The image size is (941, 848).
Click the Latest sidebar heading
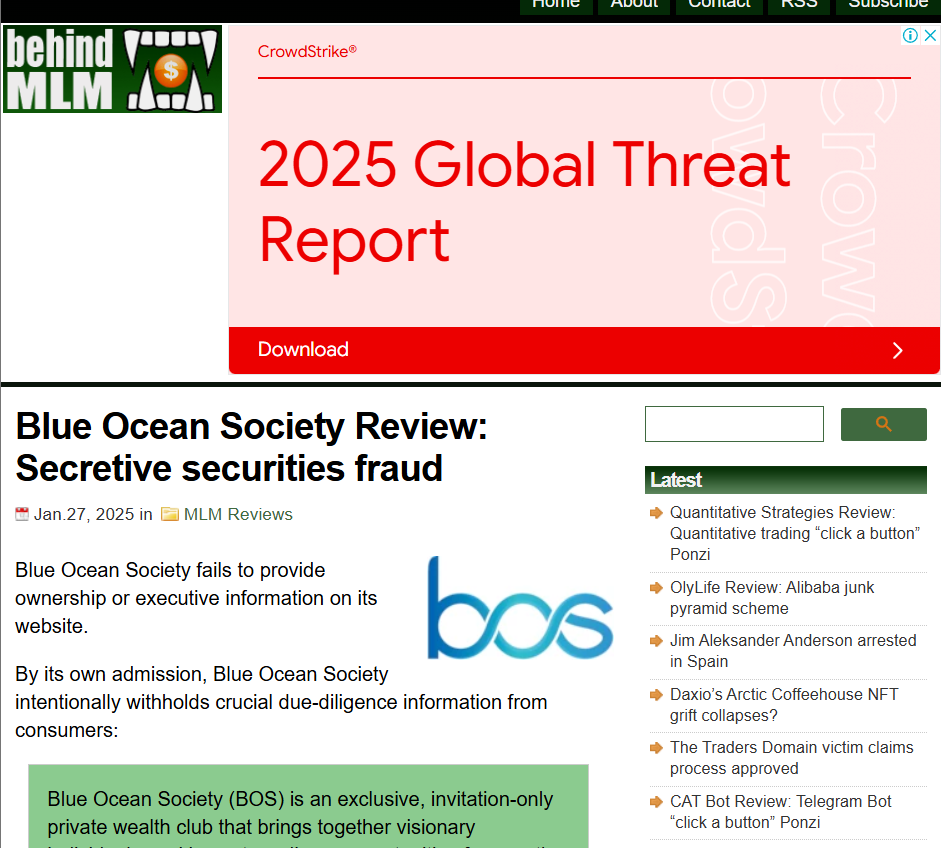(786, 480)
